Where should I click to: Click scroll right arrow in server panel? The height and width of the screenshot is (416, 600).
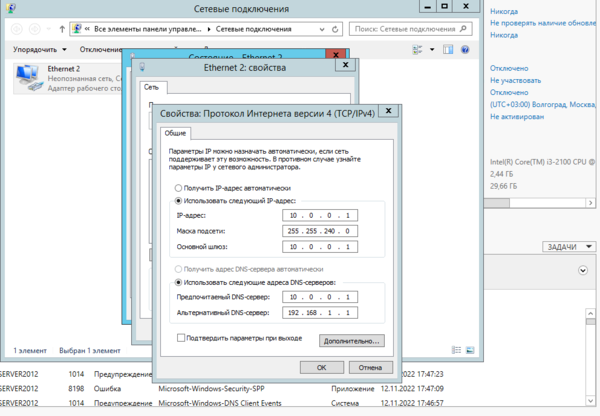point(590,203)
